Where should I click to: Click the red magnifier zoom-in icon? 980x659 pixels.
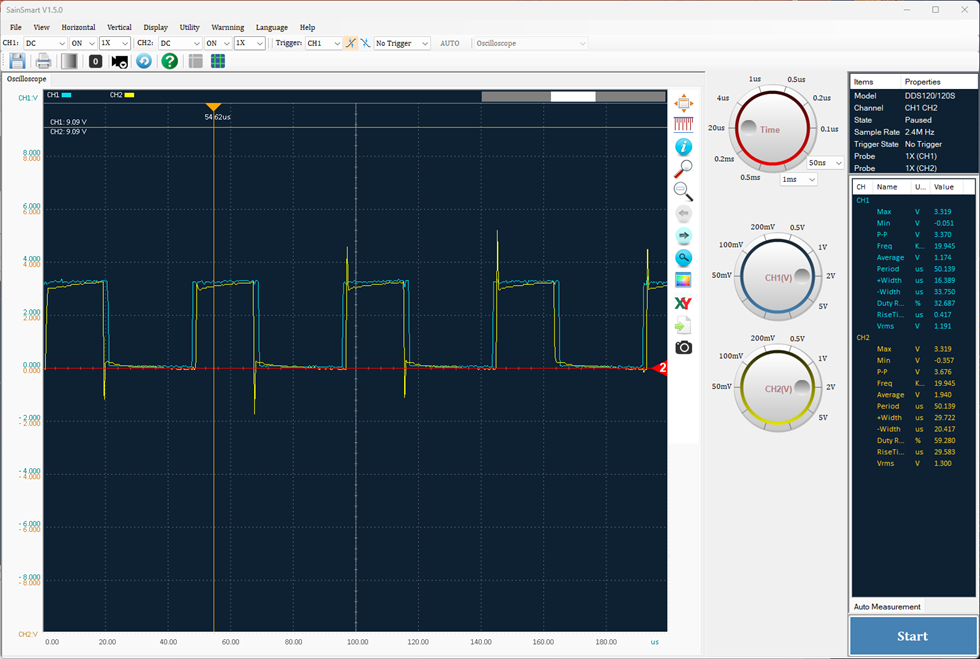(683, 169)
